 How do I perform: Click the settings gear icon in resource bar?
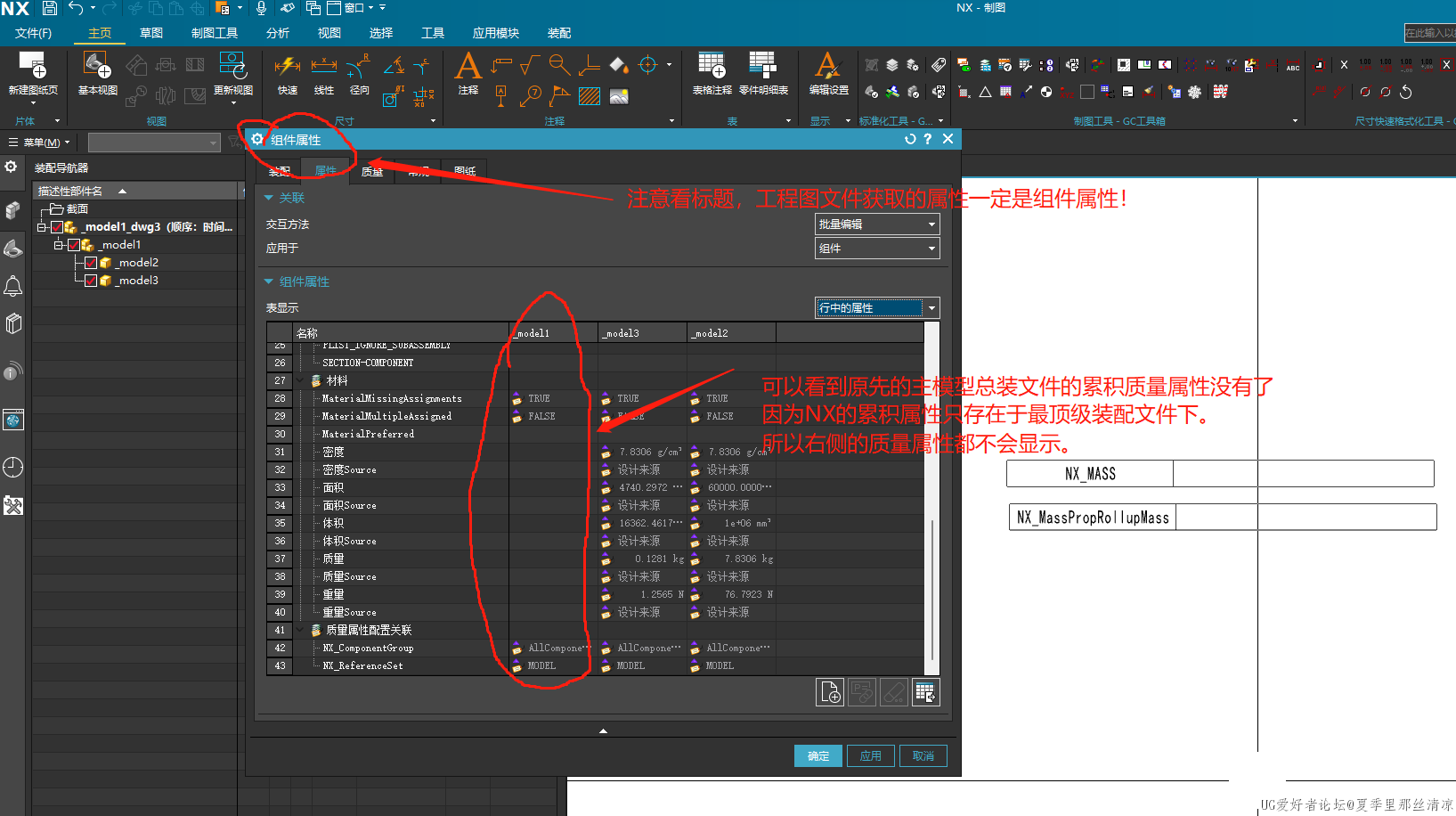tap(11, 167)
